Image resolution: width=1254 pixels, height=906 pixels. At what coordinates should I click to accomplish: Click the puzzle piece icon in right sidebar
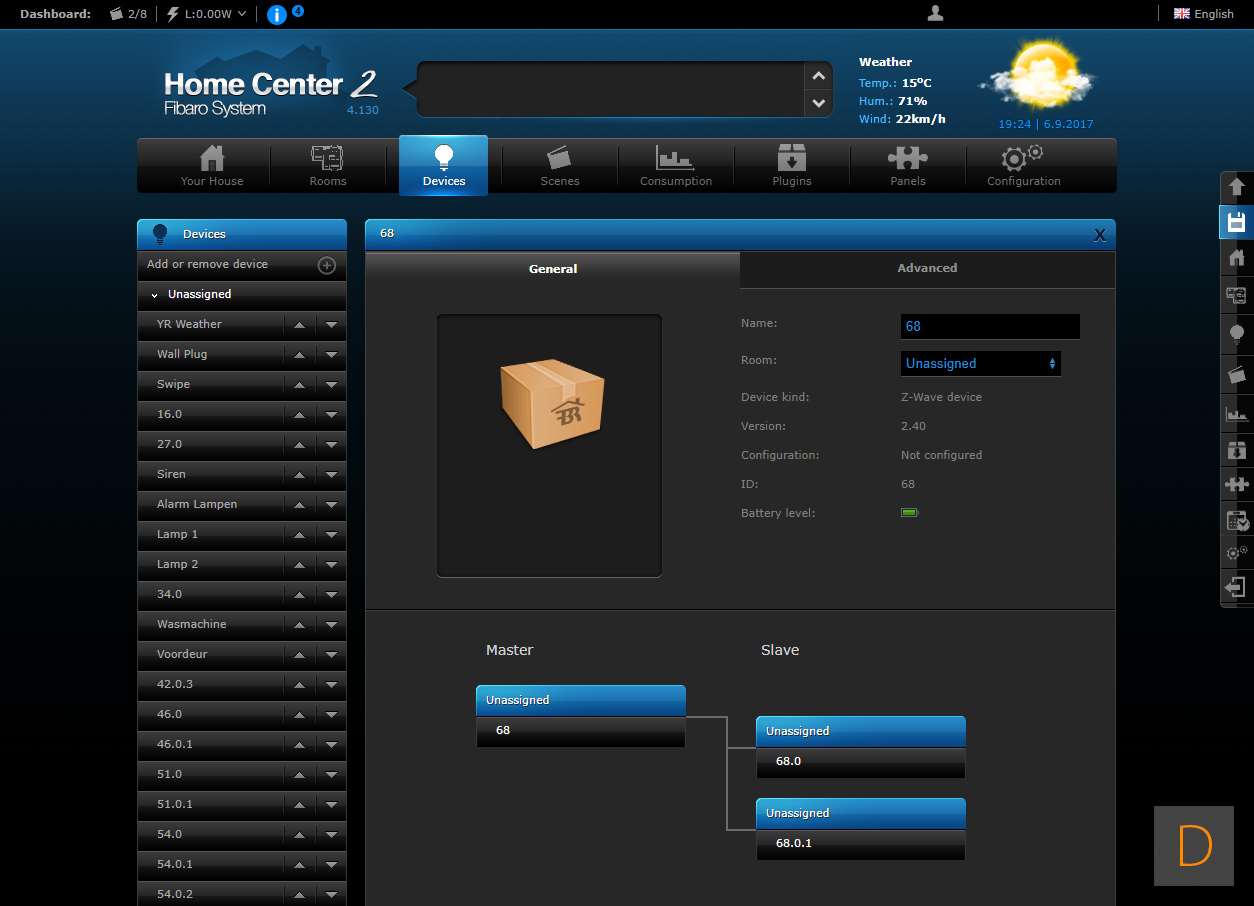[x=1236, y=485]
